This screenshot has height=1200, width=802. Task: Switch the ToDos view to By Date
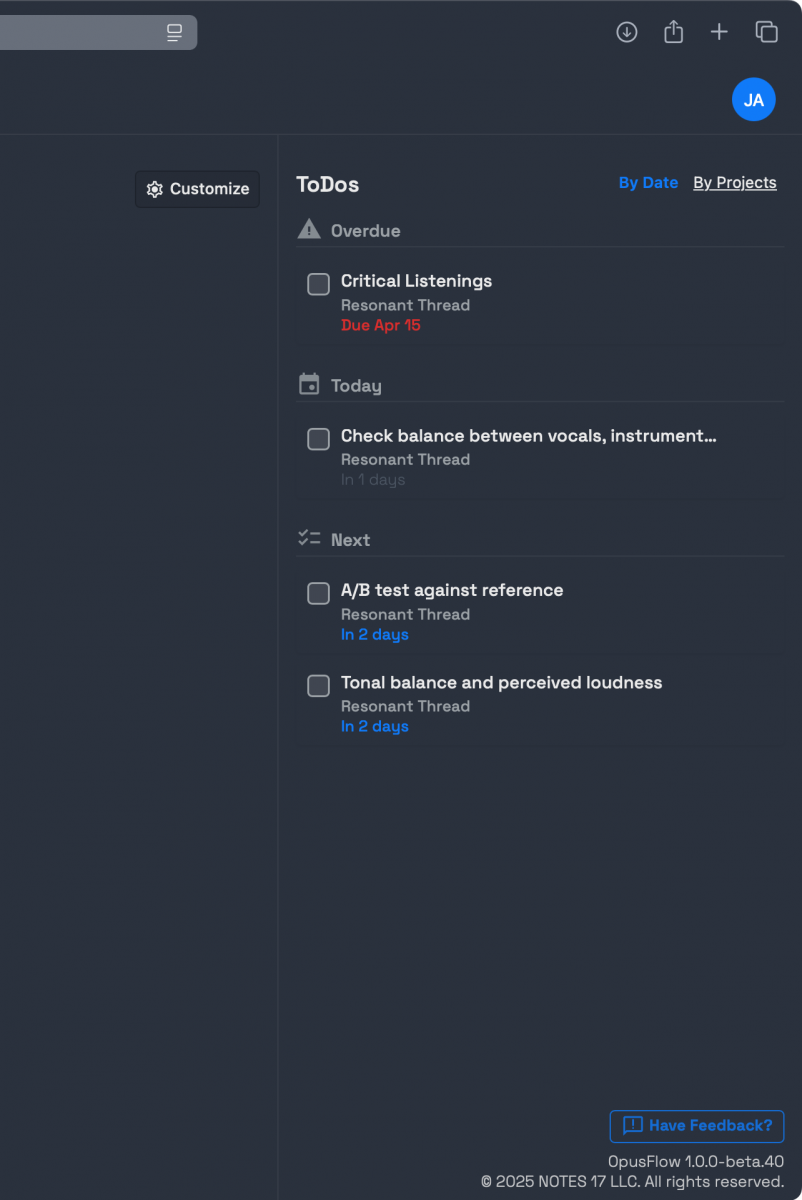(x=648, y=183)
